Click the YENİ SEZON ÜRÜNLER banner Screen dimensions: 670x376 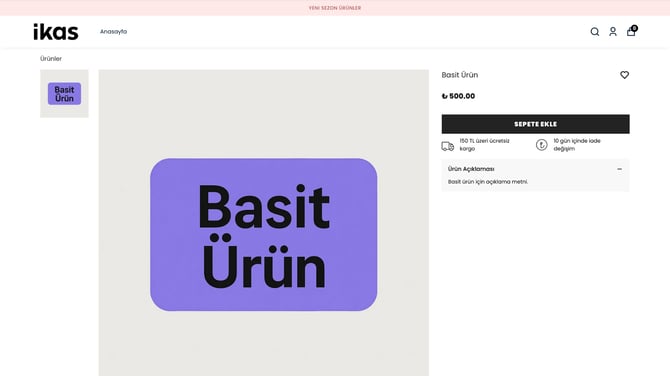335,8
